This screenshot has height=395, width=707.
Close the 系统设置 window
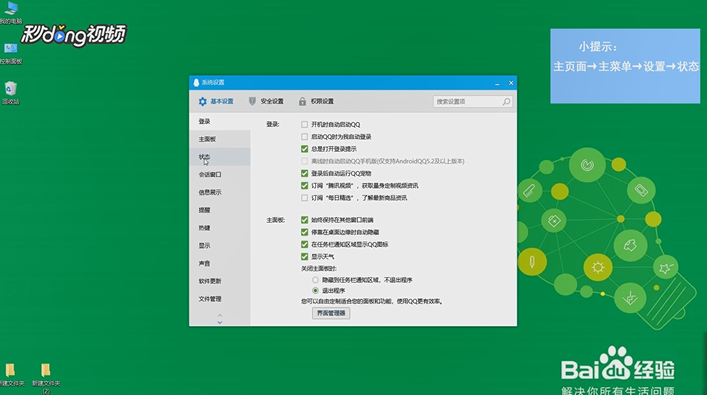click(511, 83)
